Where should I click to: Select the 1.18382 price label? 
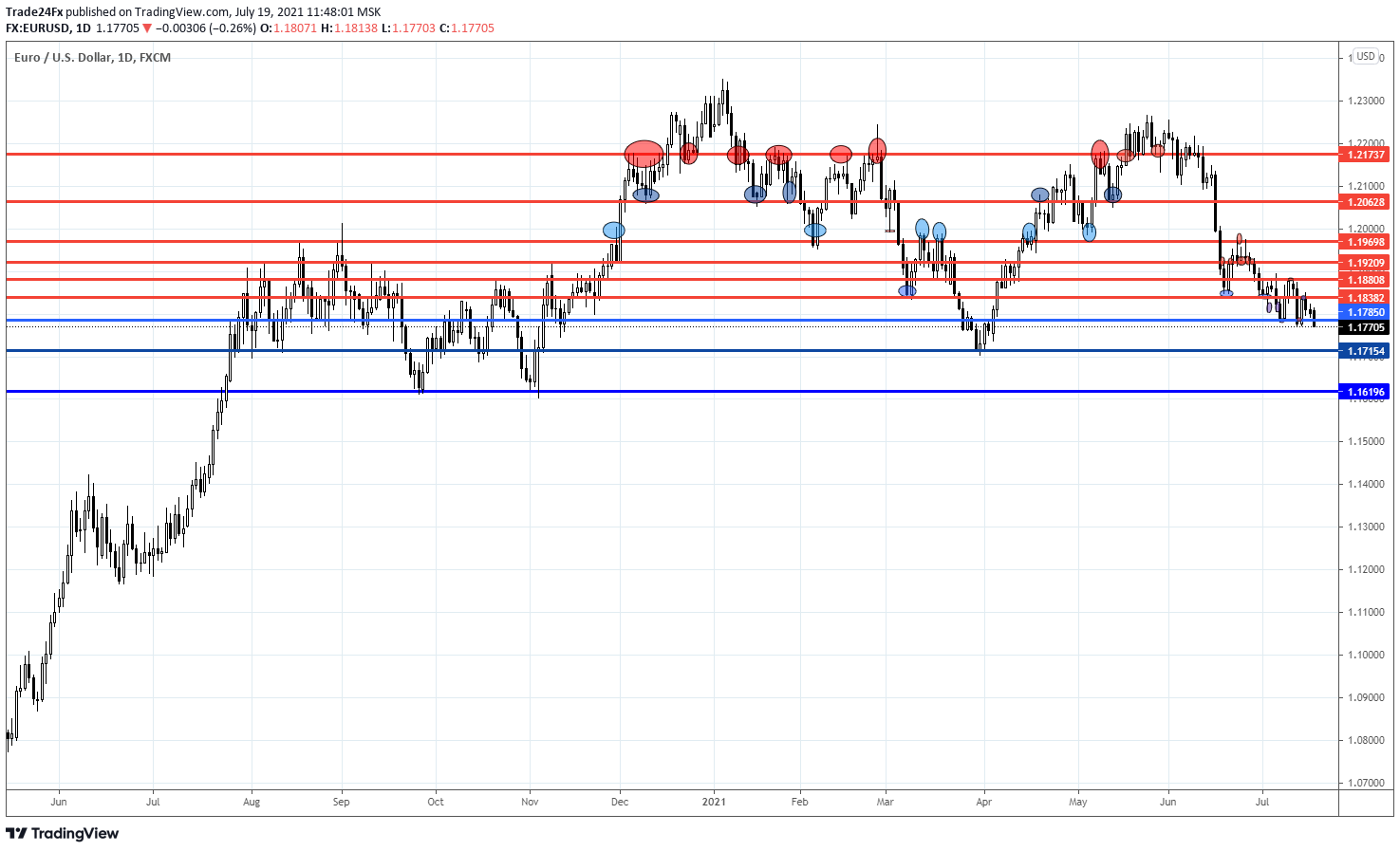1365,298
